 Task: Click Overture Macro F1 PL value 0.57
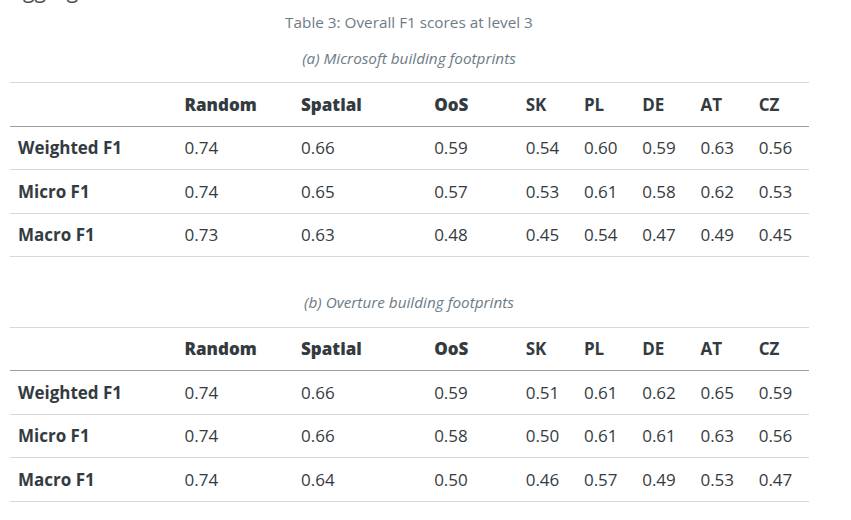600,480
